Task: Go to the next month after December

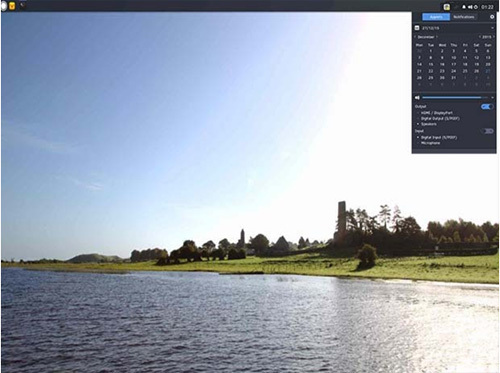Action: 437,37
